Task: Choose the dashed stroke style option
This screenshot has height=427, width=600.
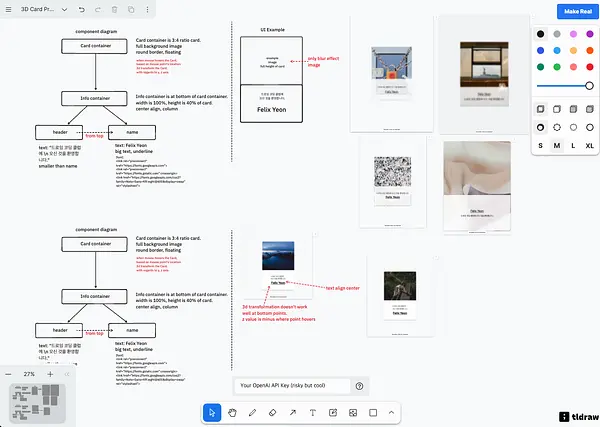Action: click(x=557, y=127)
